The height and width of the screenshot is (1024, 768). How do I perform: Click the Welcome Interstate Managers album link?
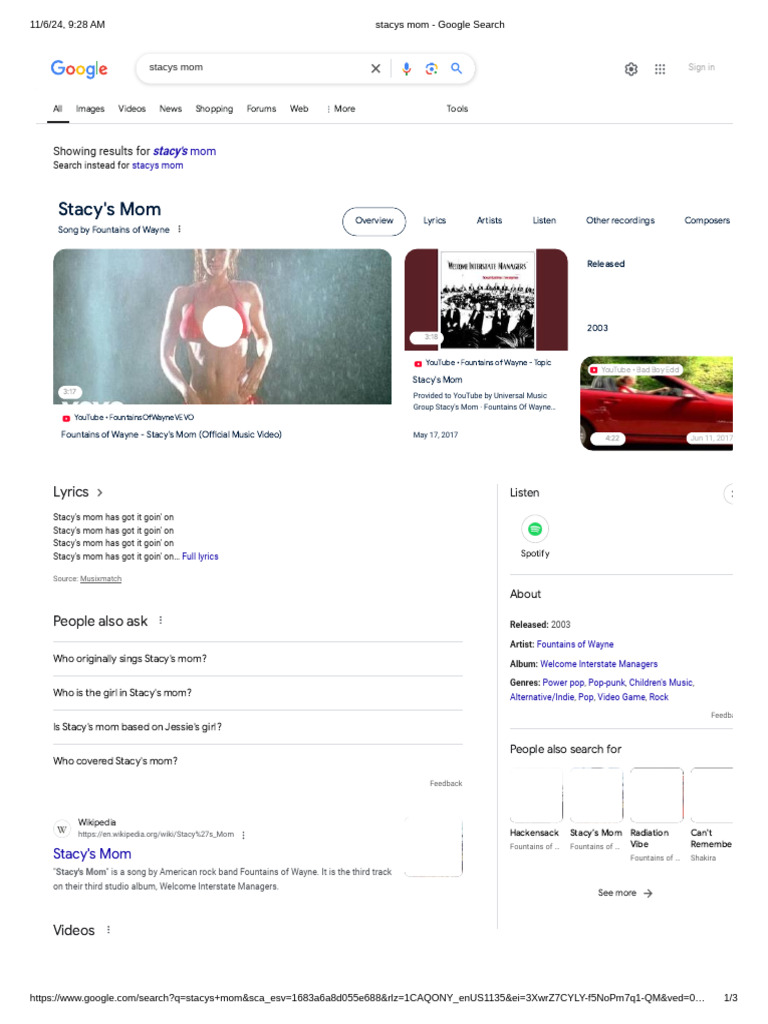point(599,664)
